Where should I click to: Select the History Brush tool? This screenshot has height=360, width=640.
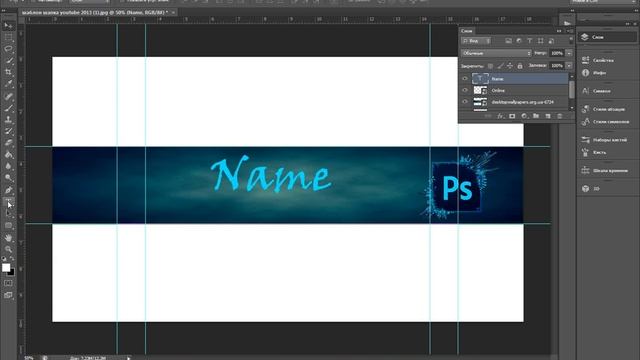[8, 131]
